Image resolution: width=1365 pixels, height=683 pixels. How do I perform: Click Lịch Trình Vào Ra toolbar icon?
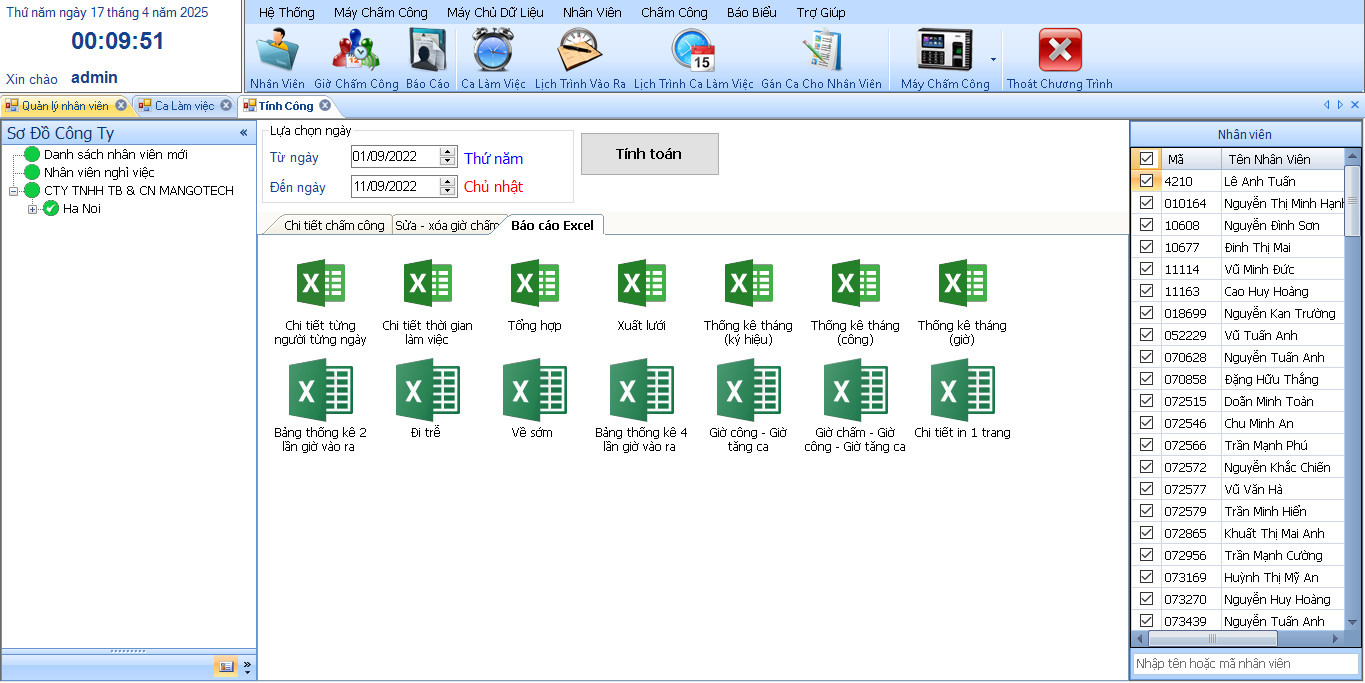coord(580,57)
